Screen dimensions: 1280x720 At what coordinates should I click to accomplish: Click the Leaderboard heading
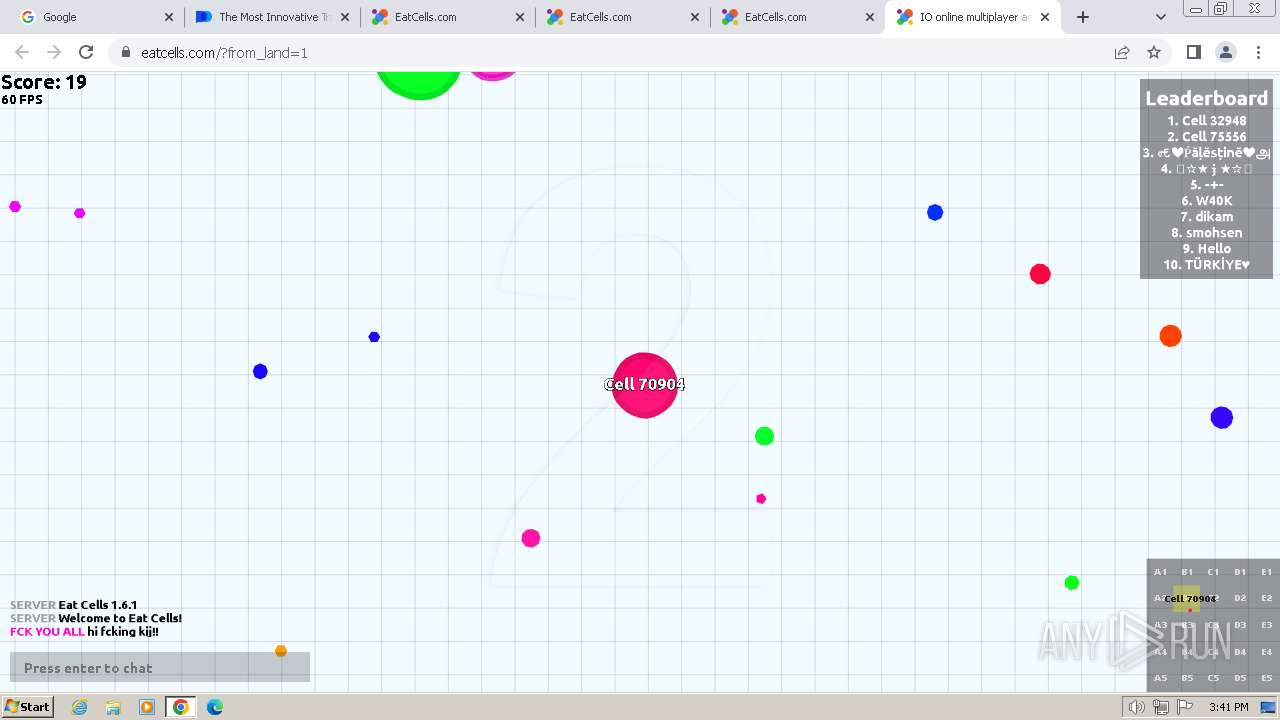pyautogui.click(x=1206, y=98)
